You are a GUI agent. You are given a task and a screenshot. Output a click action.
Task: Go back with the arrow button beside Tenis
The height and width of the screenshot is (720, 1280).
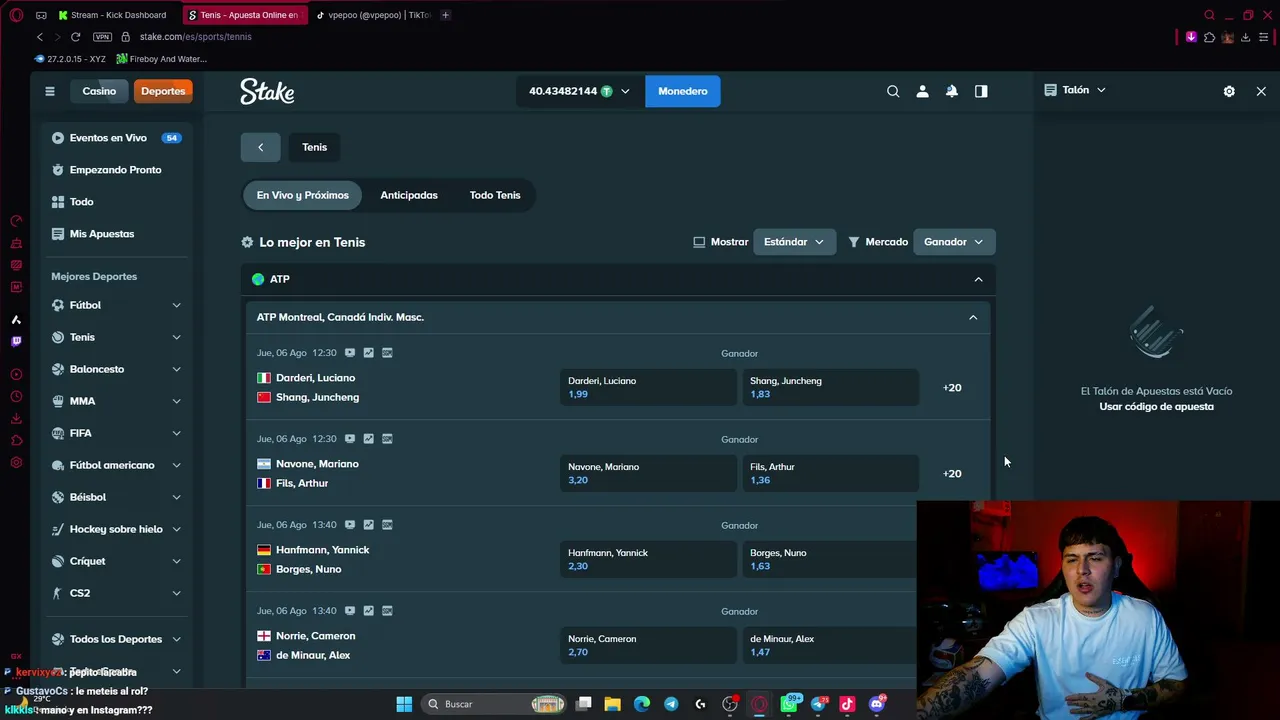click(260, 147)
